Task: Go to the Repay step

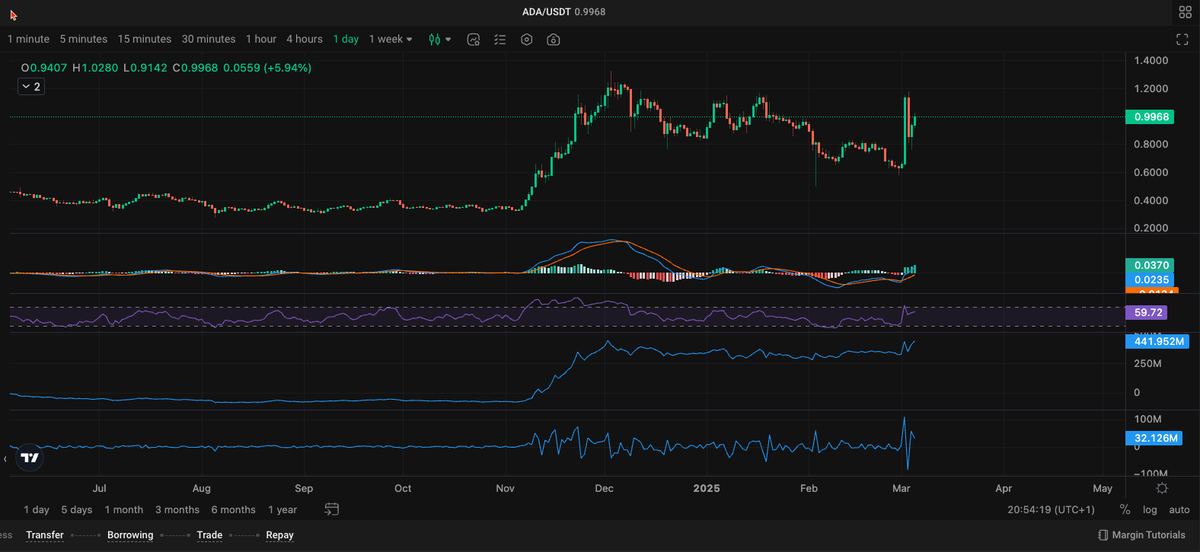Action: [x=280, y=535]
